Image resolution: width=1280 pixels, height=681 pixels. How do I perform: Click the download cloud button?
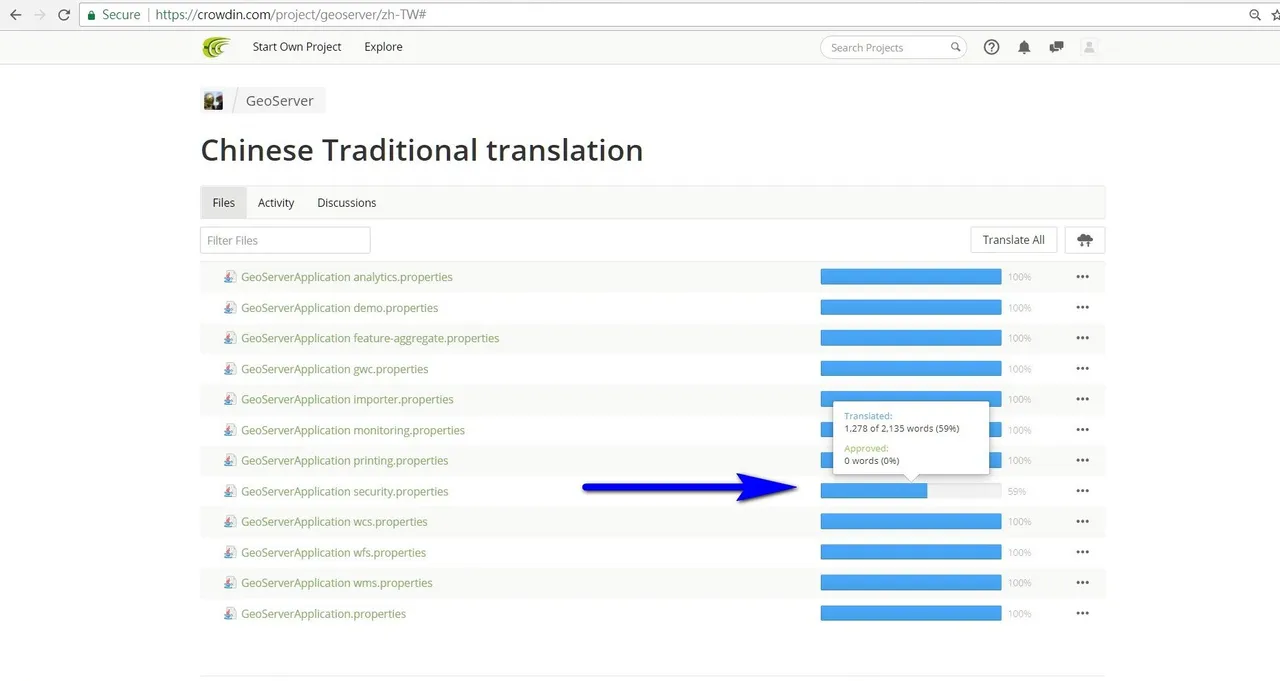tap(1085, 240)
